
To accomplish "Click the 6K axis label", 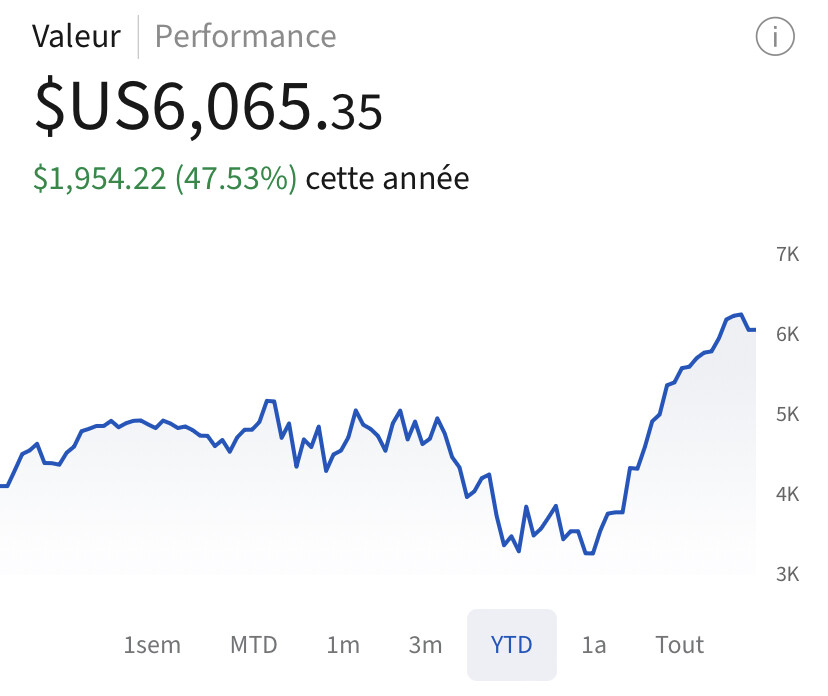I will 787,334.
